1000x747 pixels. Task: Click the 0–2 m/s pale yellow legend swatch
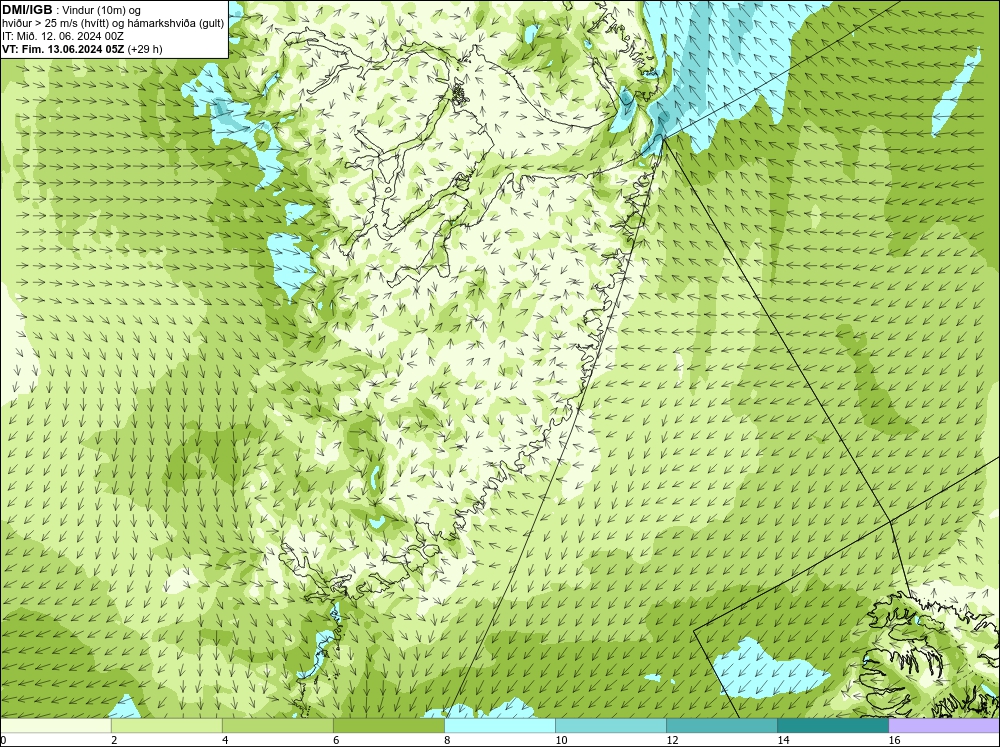tap(55, 725)
